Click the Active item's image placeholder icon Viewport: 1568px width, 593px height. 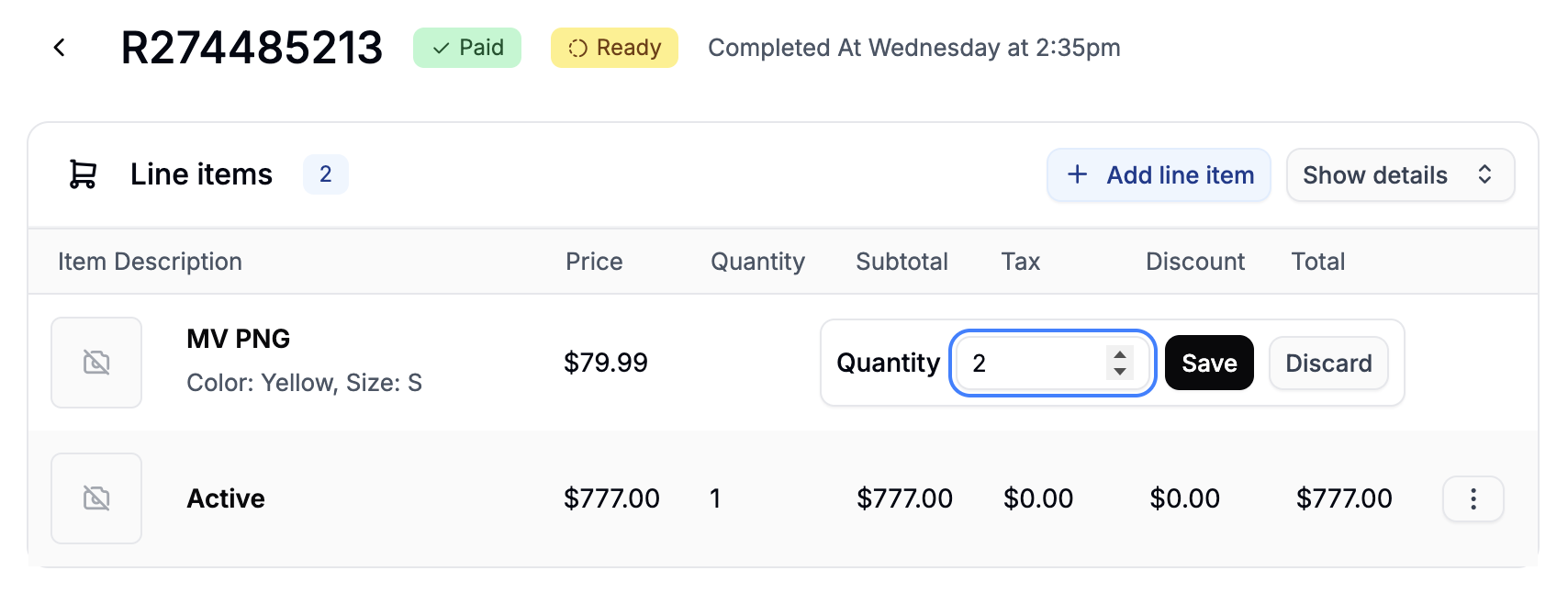point(95,498)
